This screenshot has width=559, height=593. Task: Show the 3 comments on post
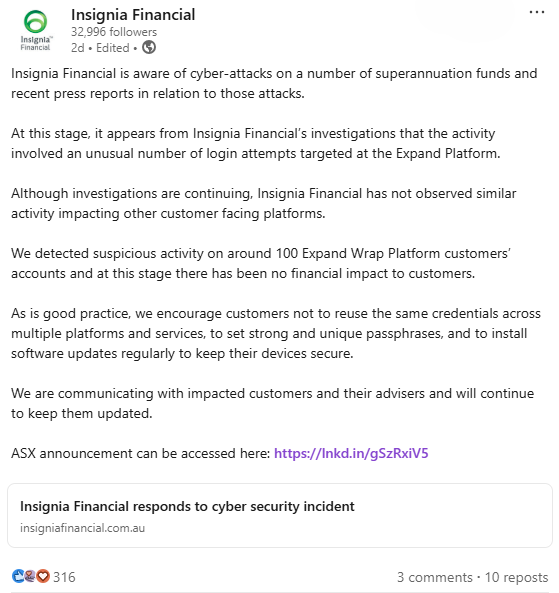pyautogui.click(x=435, y=577)
